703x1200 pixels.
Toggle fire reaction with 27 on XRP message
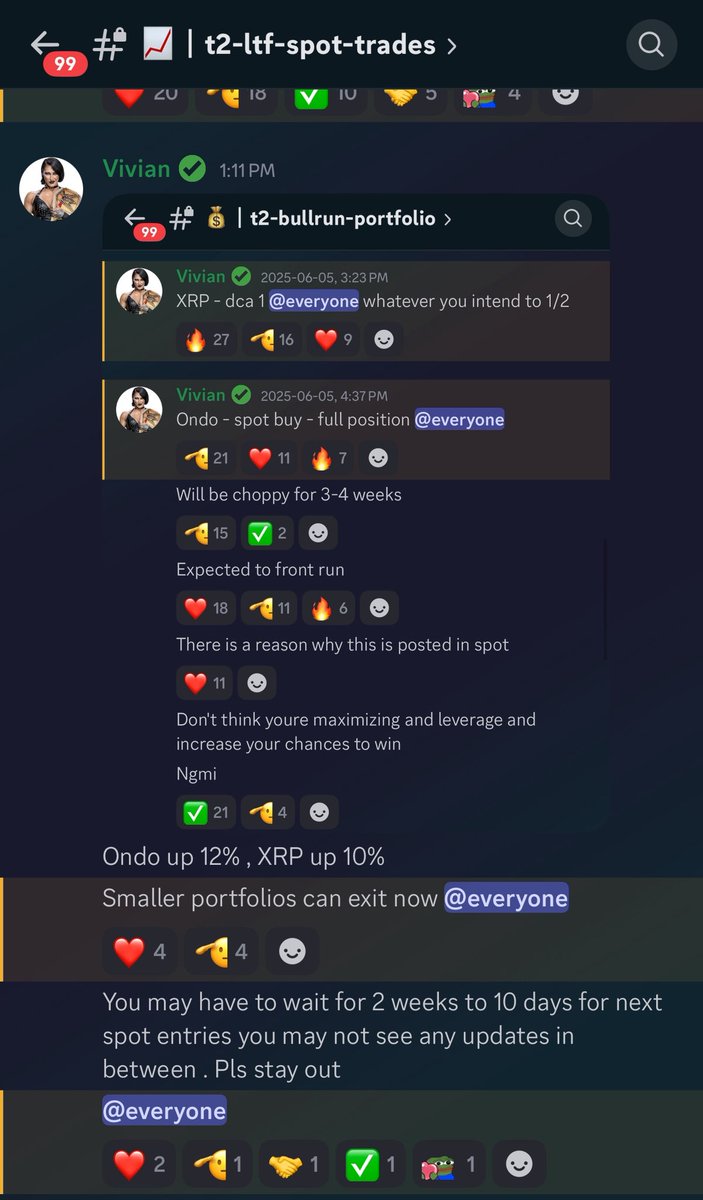[x=207, y=339]
